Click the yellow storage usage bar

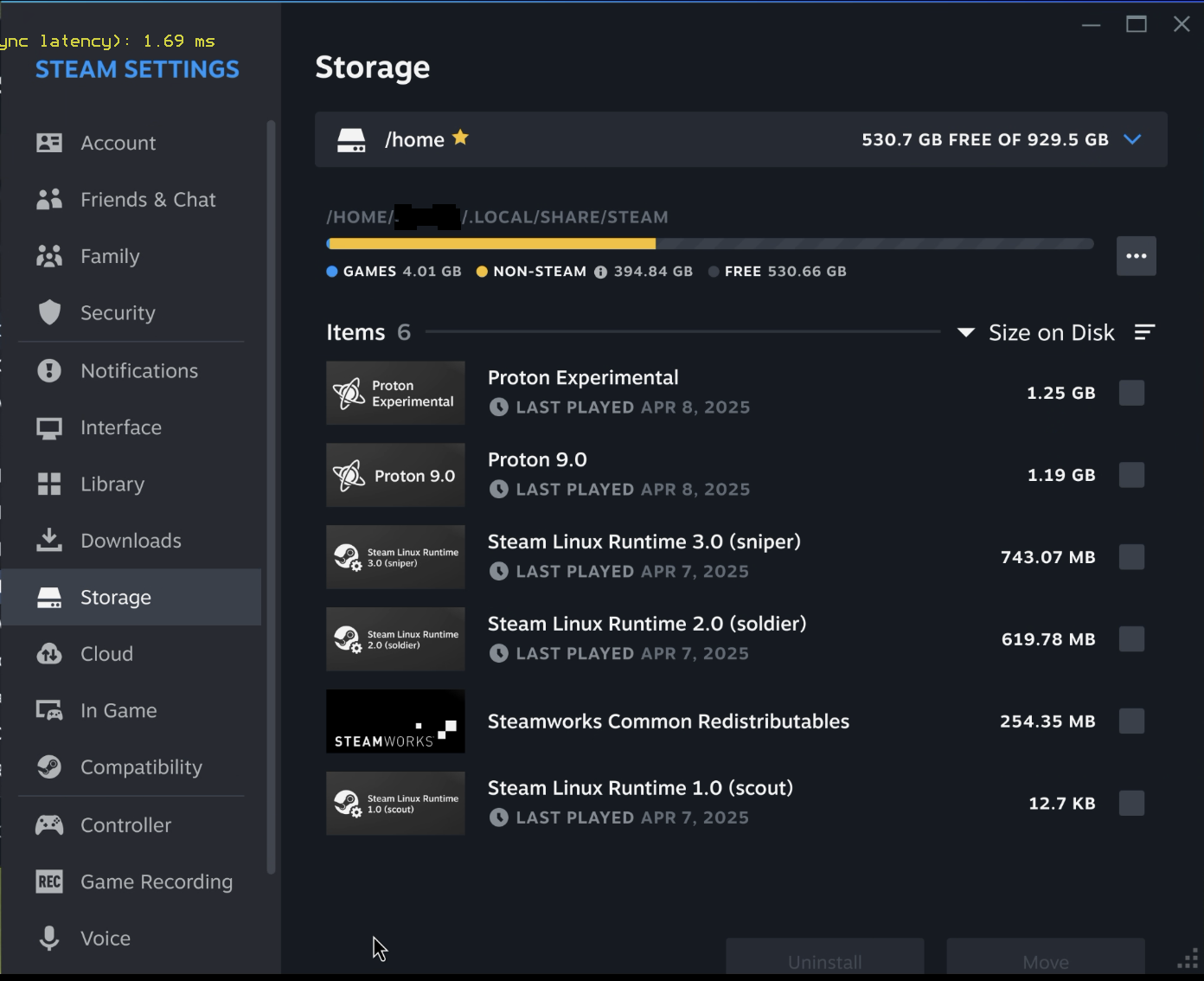pyautogui.click(x=491, y=244)
